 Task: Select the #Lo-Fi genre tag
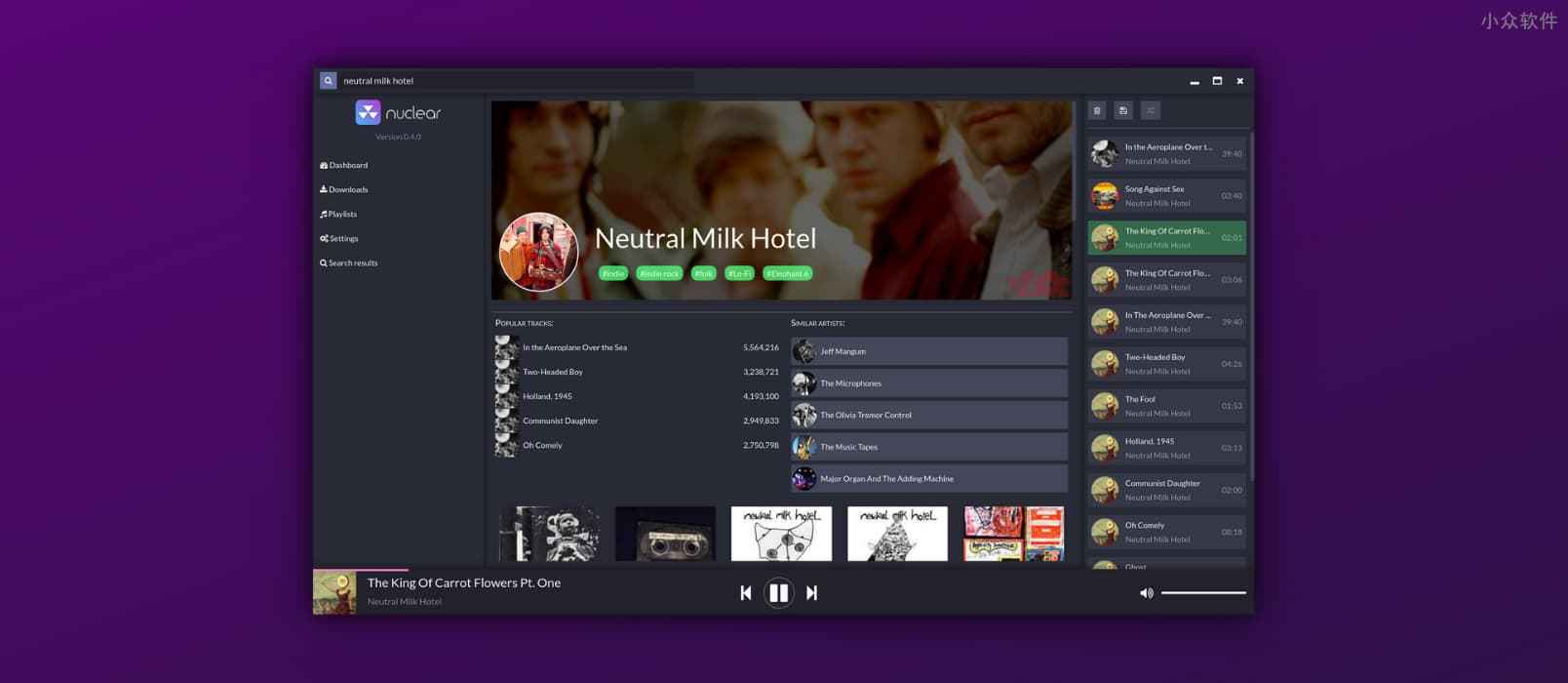pos(740,274)
